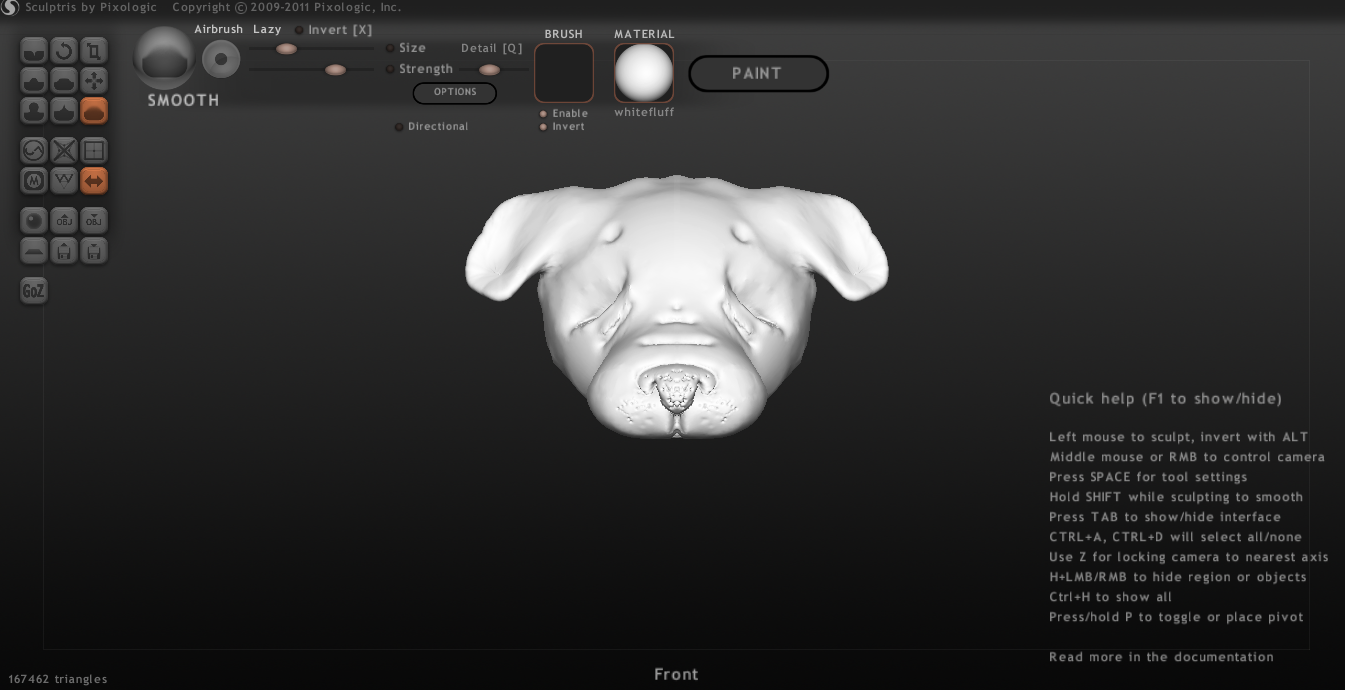Click the '167462 triangles' counter
This screenshot has width=1345, height=690.
58,679
